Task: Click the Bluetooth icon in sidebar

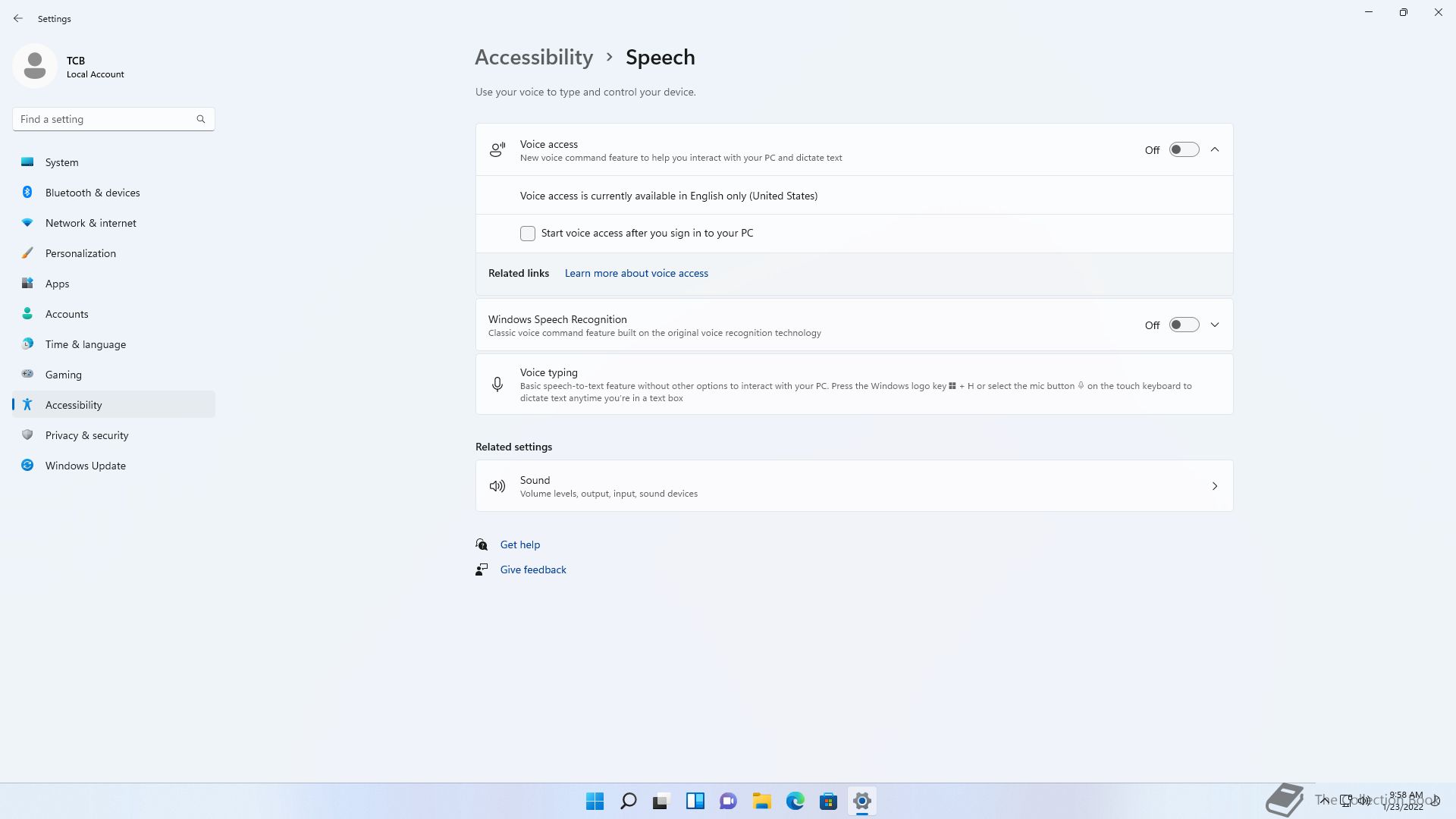Action: click(27, 193)
